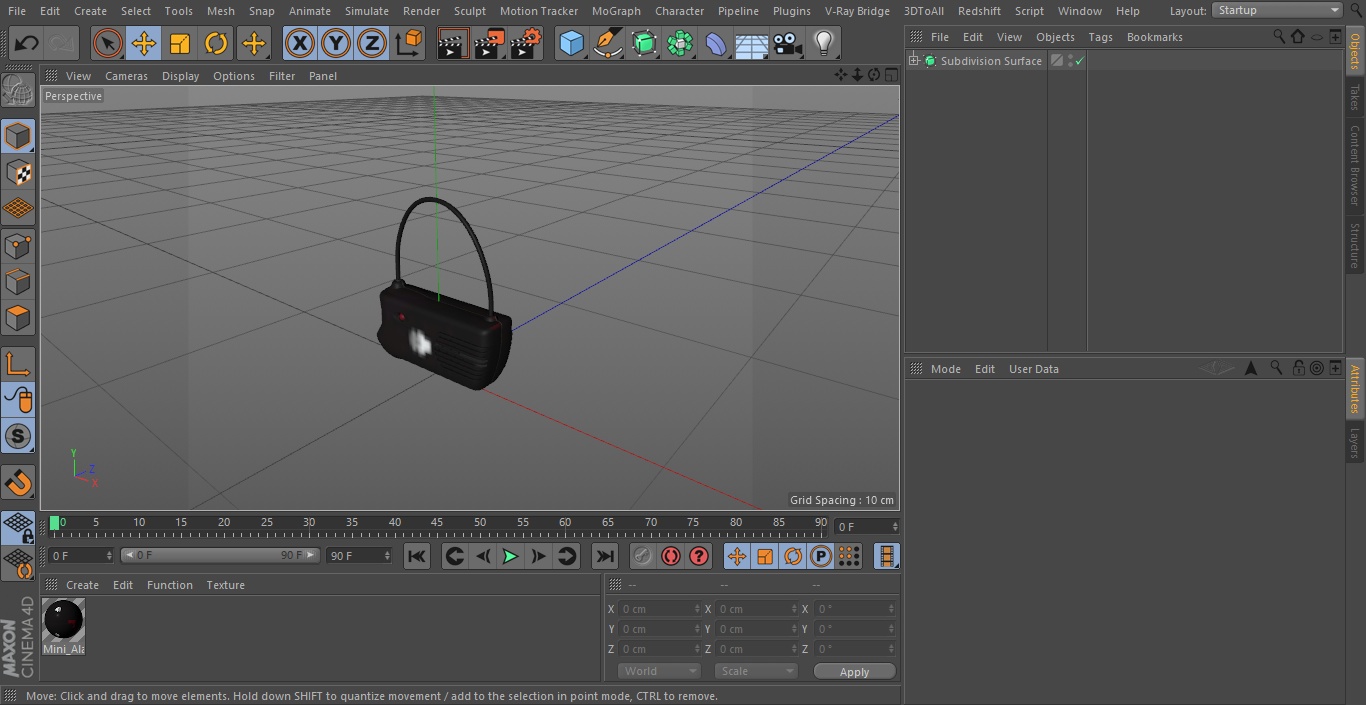The height and width of the screenshot is (705, 1366).
Task: Activate the Scale tool
Action: [x=180, y=43]
